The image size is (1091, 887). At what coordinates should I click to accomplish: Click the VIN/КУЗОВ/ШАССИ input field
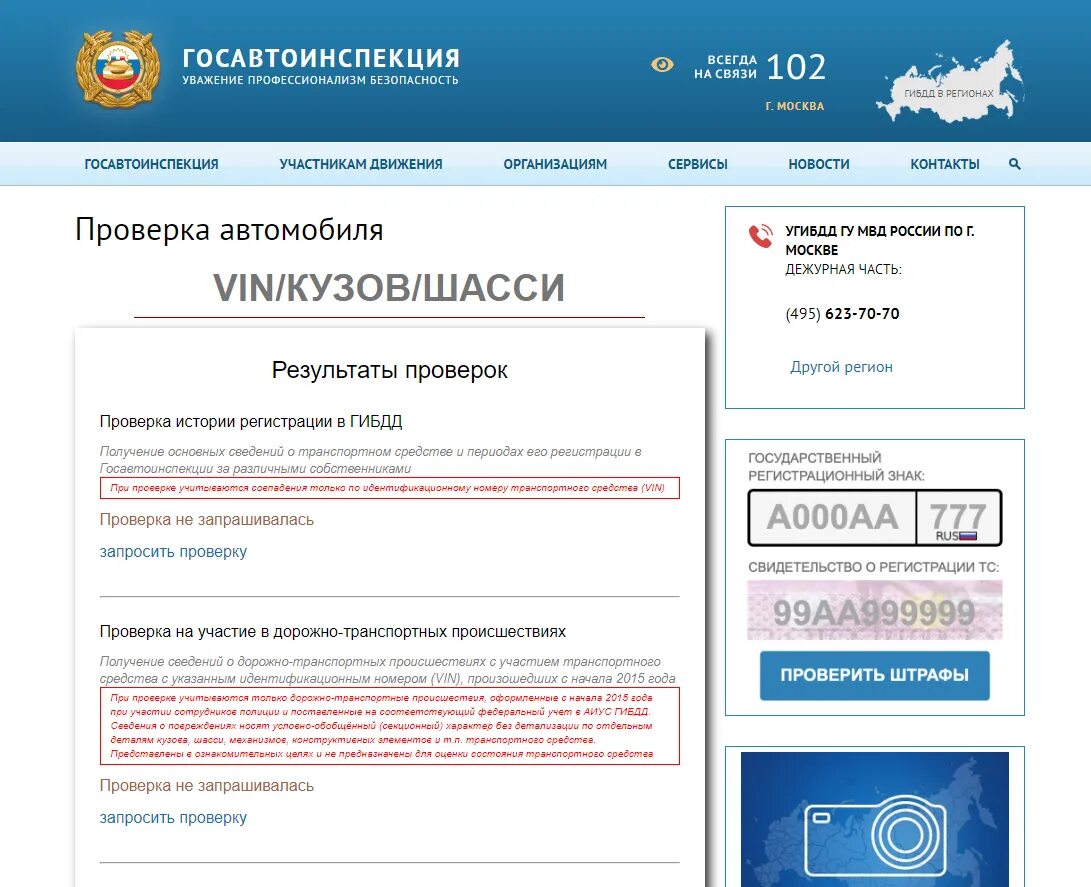389,288
